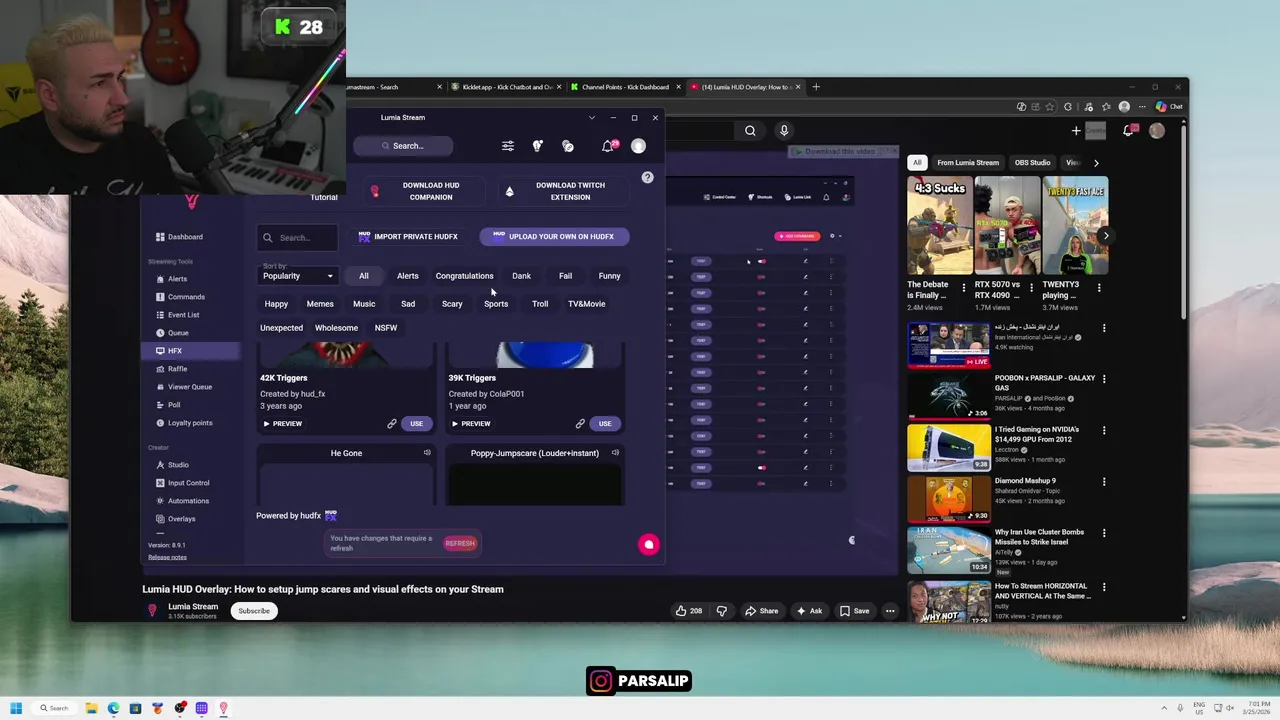
Task: Open the settings sliders icon in Lumia Stream header
Action: click(x=508, y=146)
